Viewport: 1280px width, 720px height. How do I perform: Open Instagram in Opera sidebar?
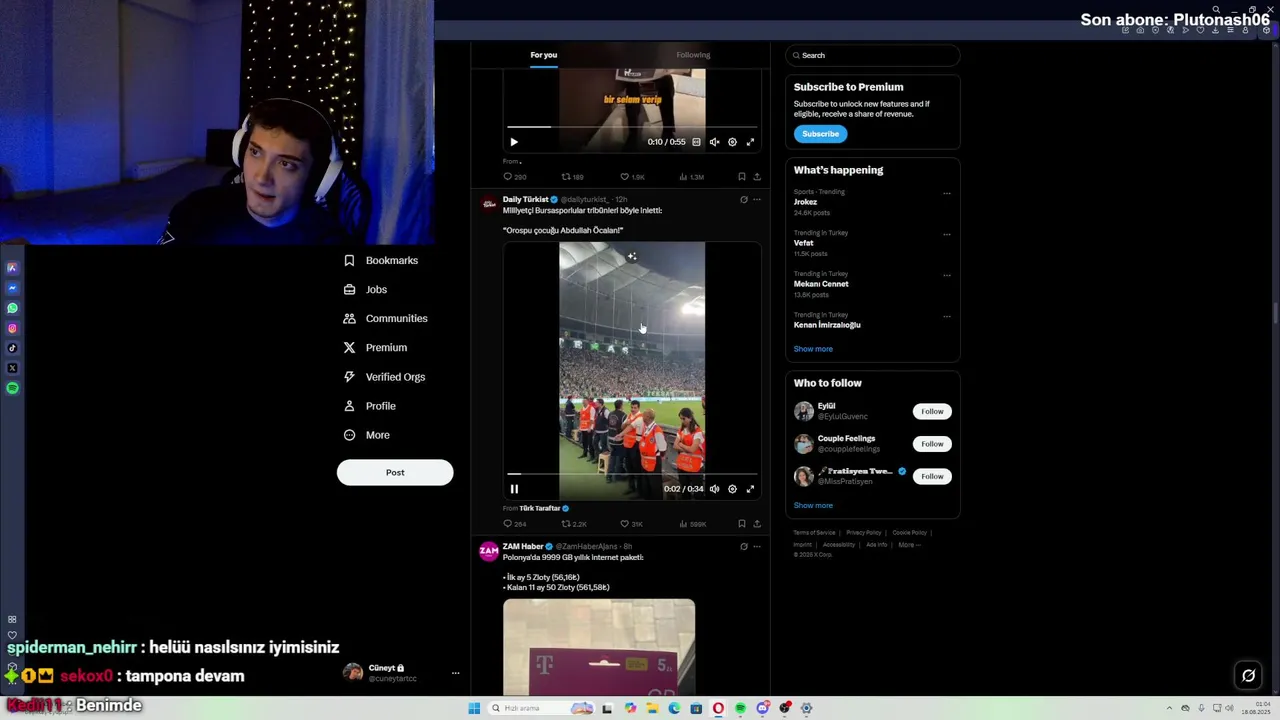point(12,328)
